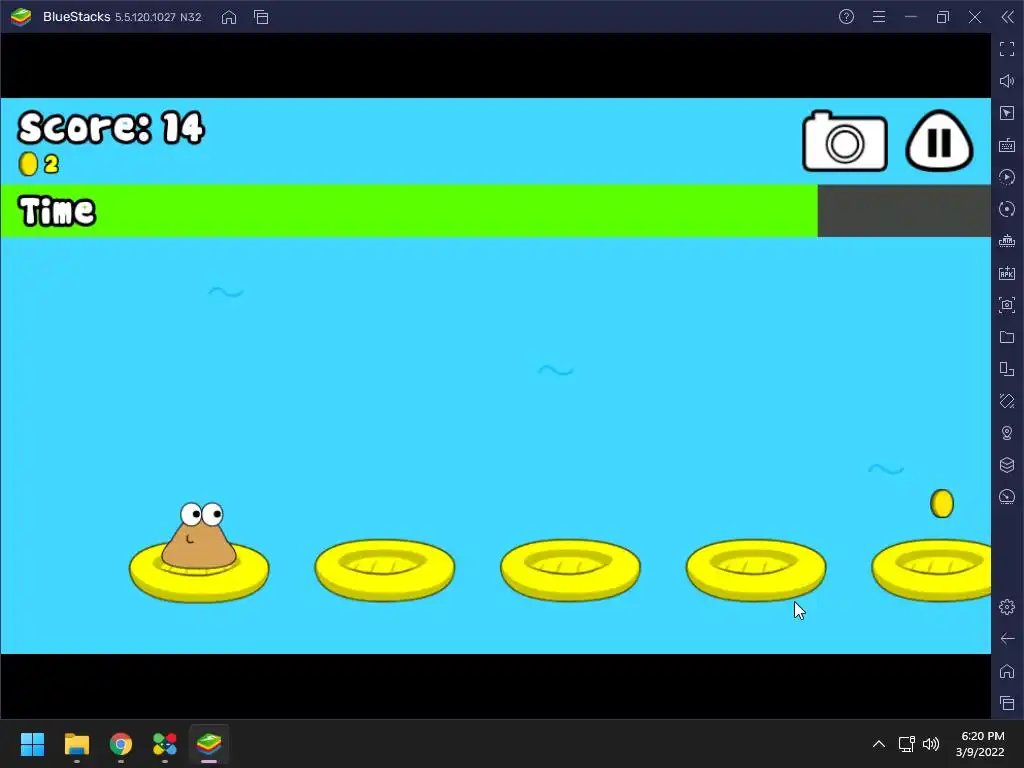This screenshot has width=1024, height=768.
Task: Tap the second yellow float ring
Action: tap(385, 570)
